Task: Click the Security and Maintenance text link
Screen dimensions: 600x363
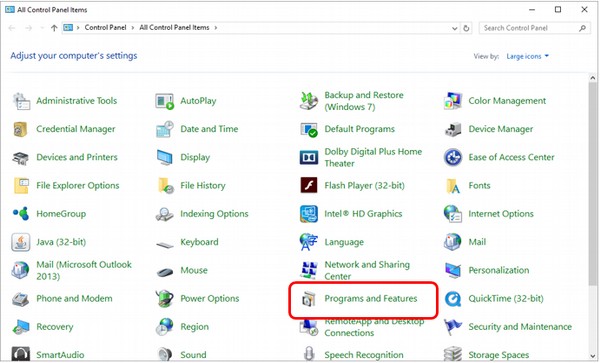Action: coord(520,327)
